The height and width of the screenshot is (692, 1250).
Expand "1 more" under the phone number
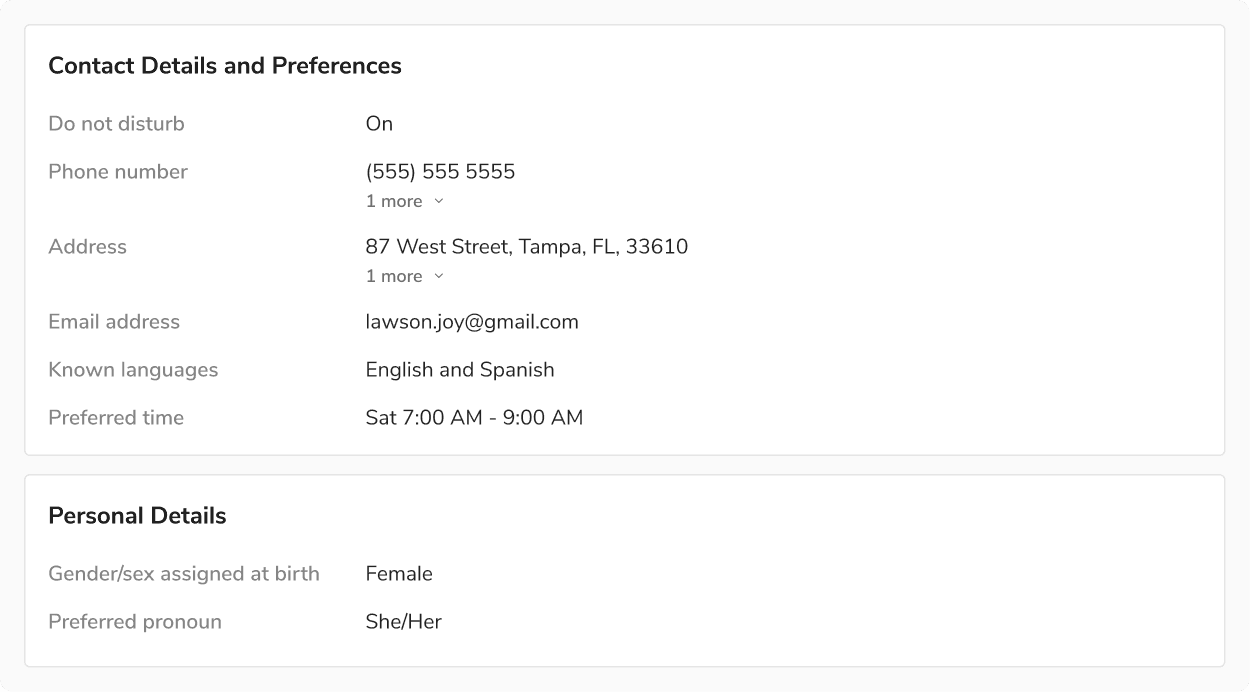pos(404,201)
